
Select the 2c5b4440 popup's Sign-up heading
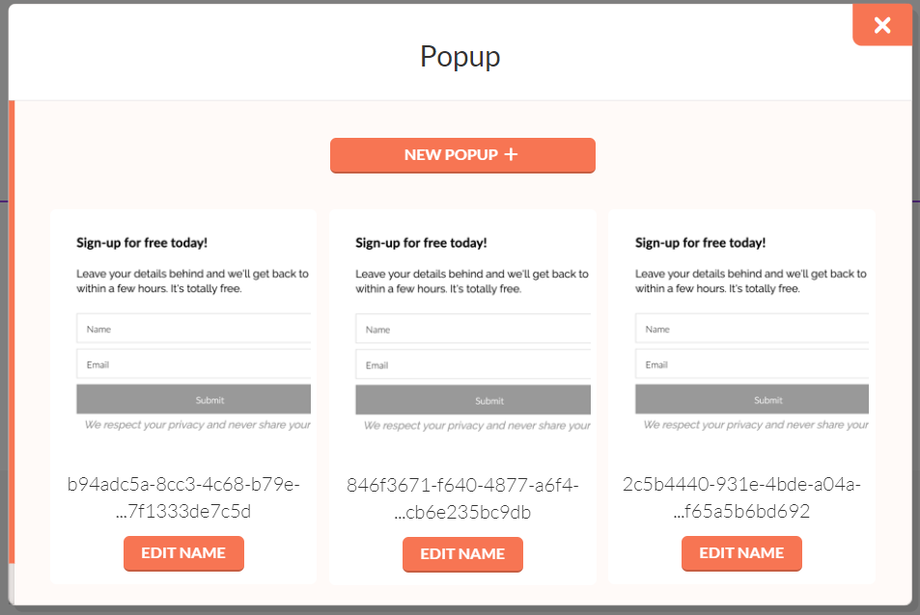tap(700, 243)
